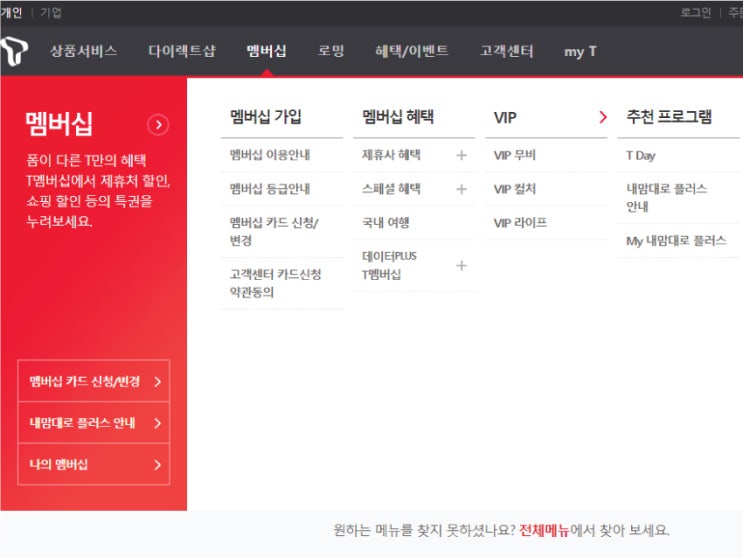Open the 로밍 menu
743x558 pixels.
pyautogui.click(x=331, y=51)
